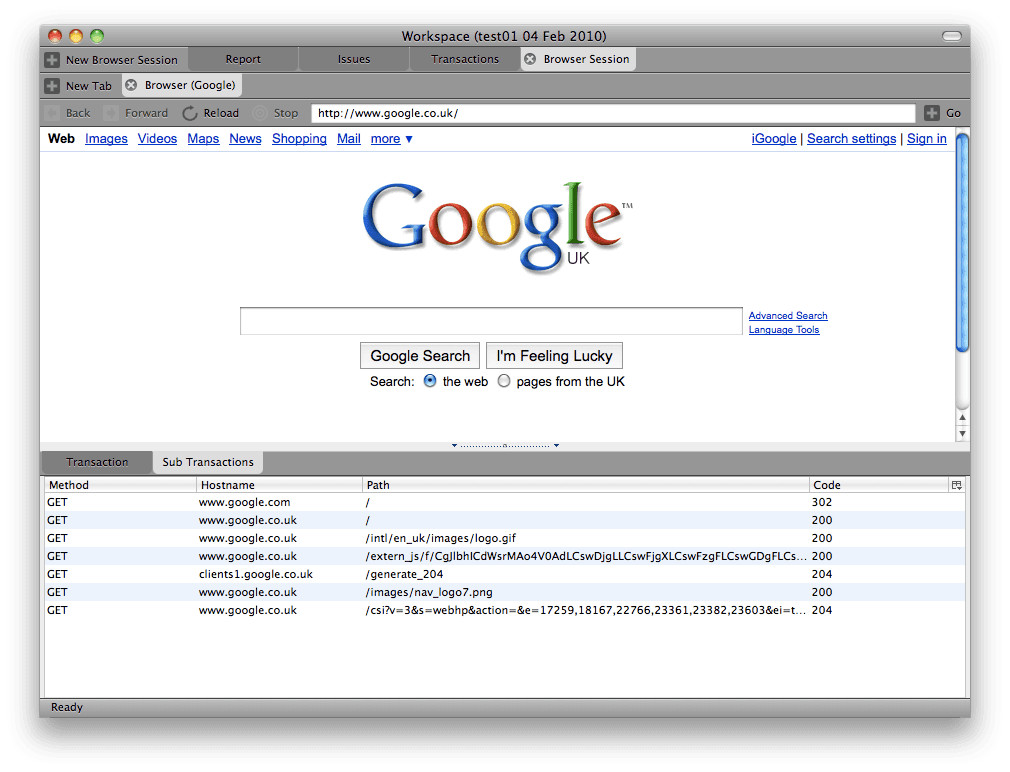Open the Shopping link
Image resolution: width=1010 pixels, height=772 pixels.
(x=299, y=138)
